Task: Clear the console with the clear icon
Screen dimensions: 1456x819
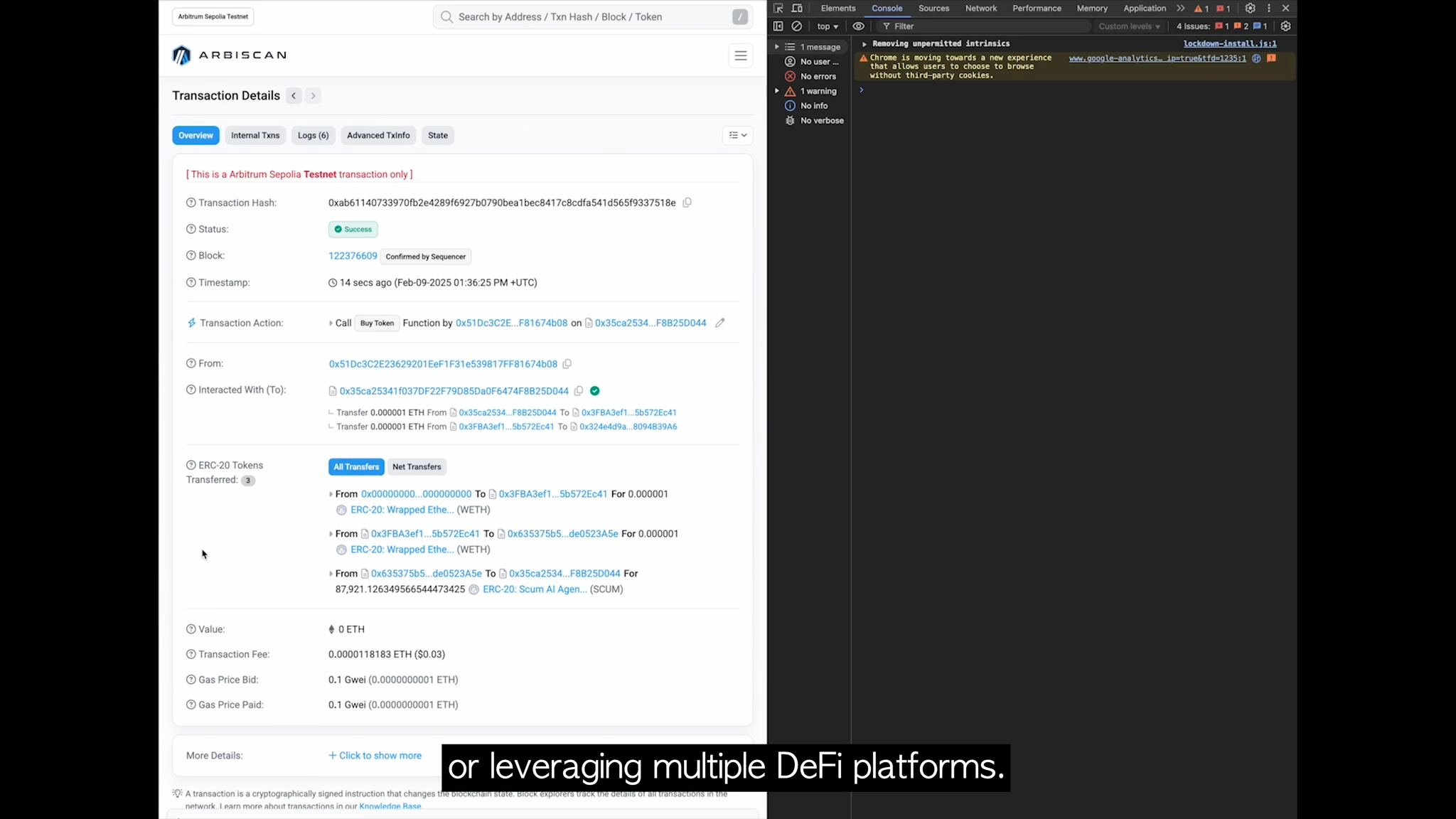Action: (797, 26)
